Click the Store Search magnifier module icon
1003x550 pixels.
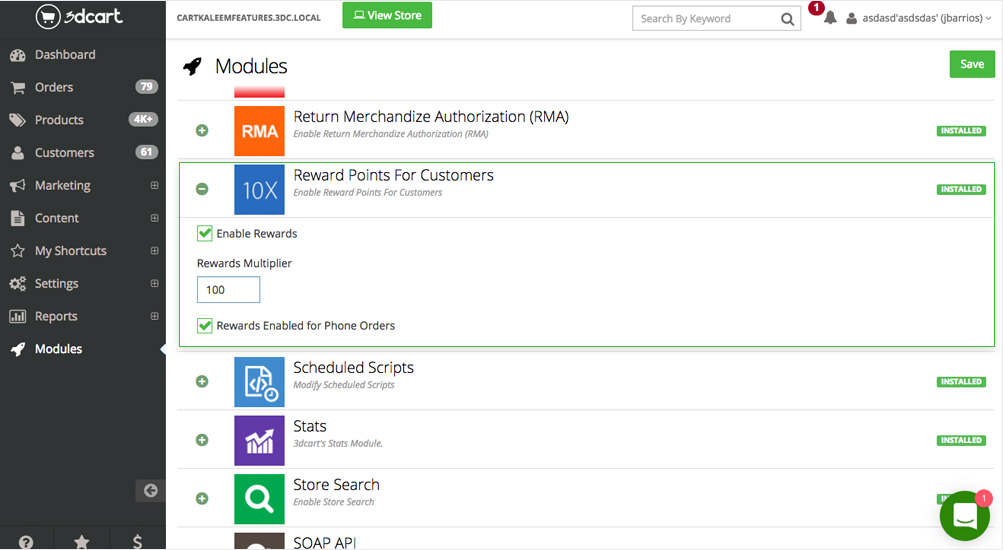coord(259,498)
